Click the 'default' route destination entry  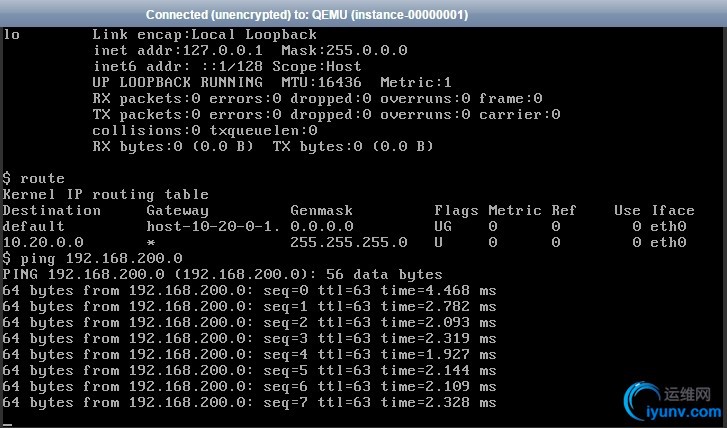[33, 226]
